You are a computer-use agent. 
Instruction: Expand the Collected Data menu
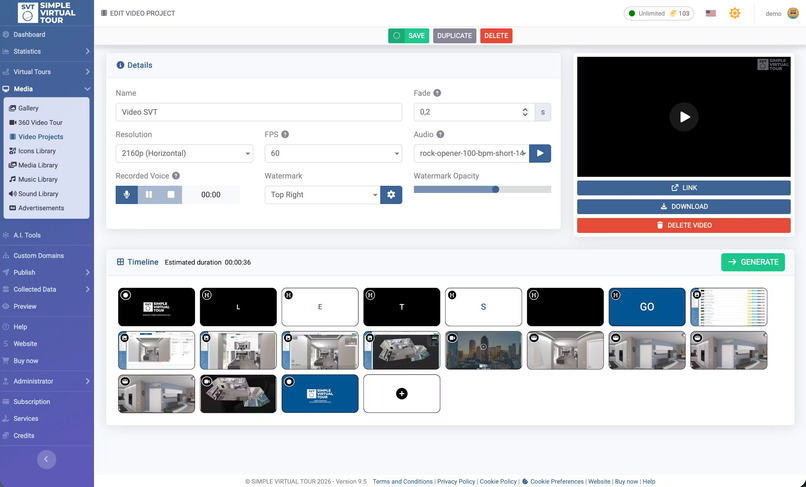[47, 290]
